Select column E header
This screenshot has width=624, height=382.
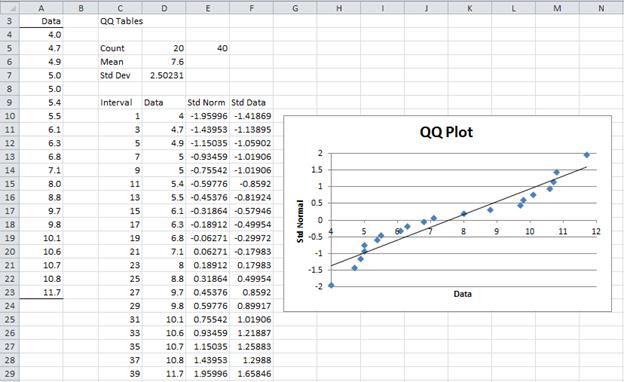tap(208, 8)
